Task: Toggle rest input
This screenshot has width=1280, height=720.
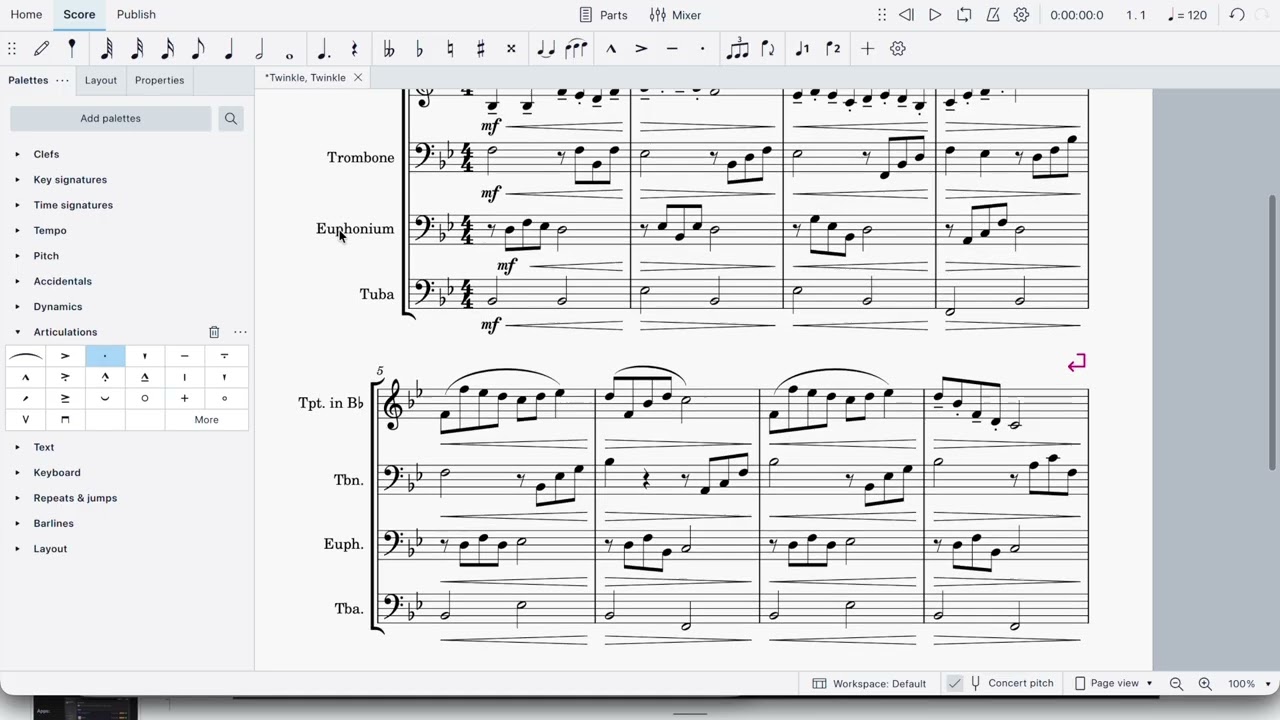Action: [x=354, y=48]
